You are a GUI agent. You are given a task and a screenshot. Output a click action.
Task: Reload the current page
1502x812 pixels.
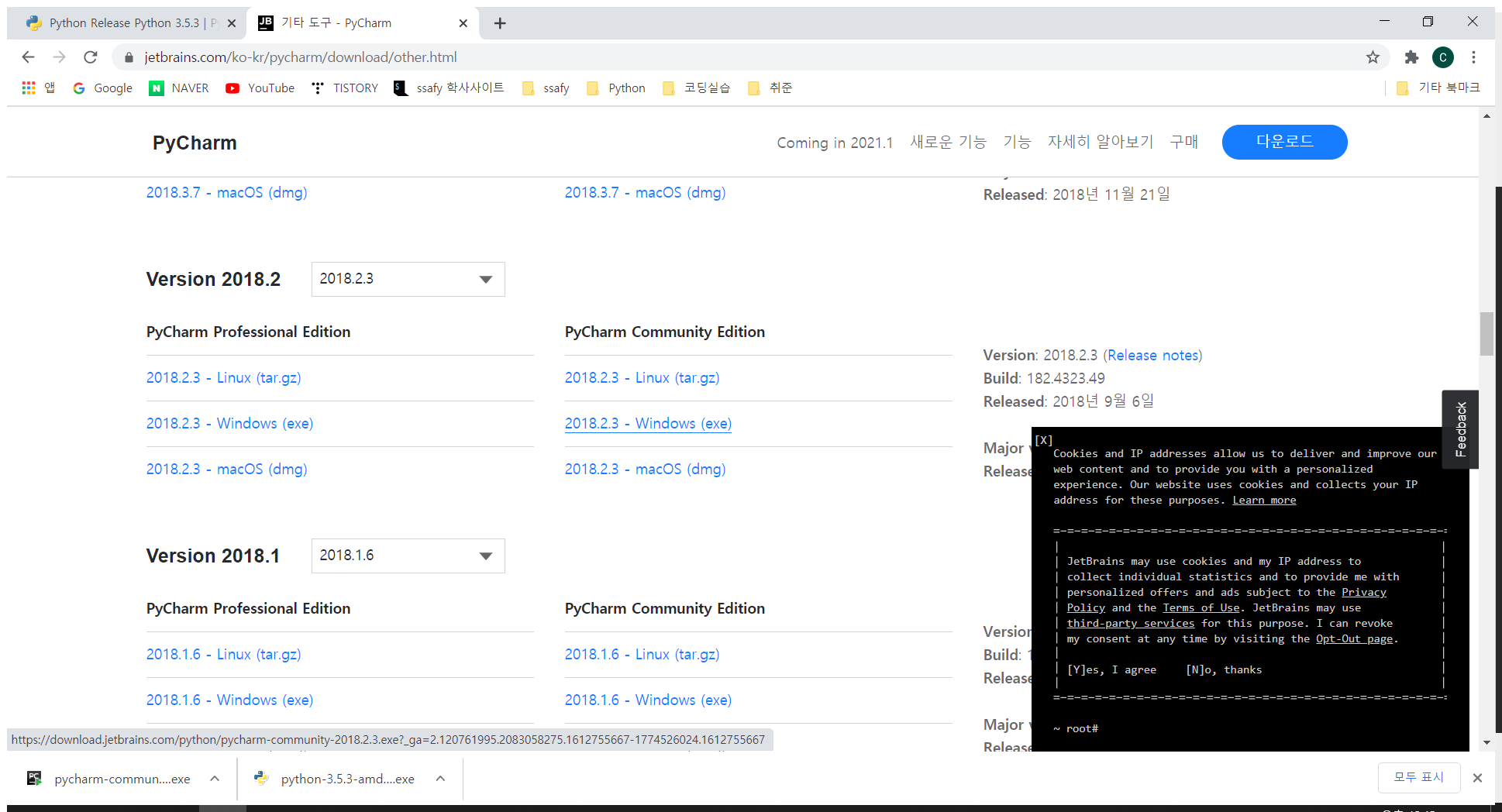(91, 57)
